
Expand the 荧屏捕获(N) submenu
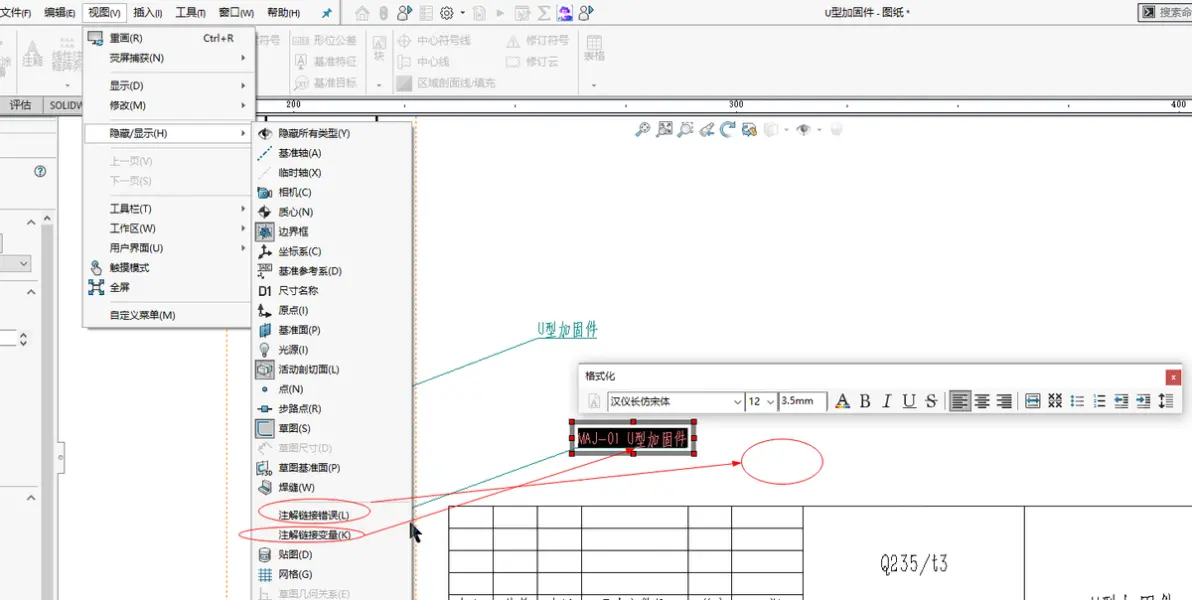point(168,58)
